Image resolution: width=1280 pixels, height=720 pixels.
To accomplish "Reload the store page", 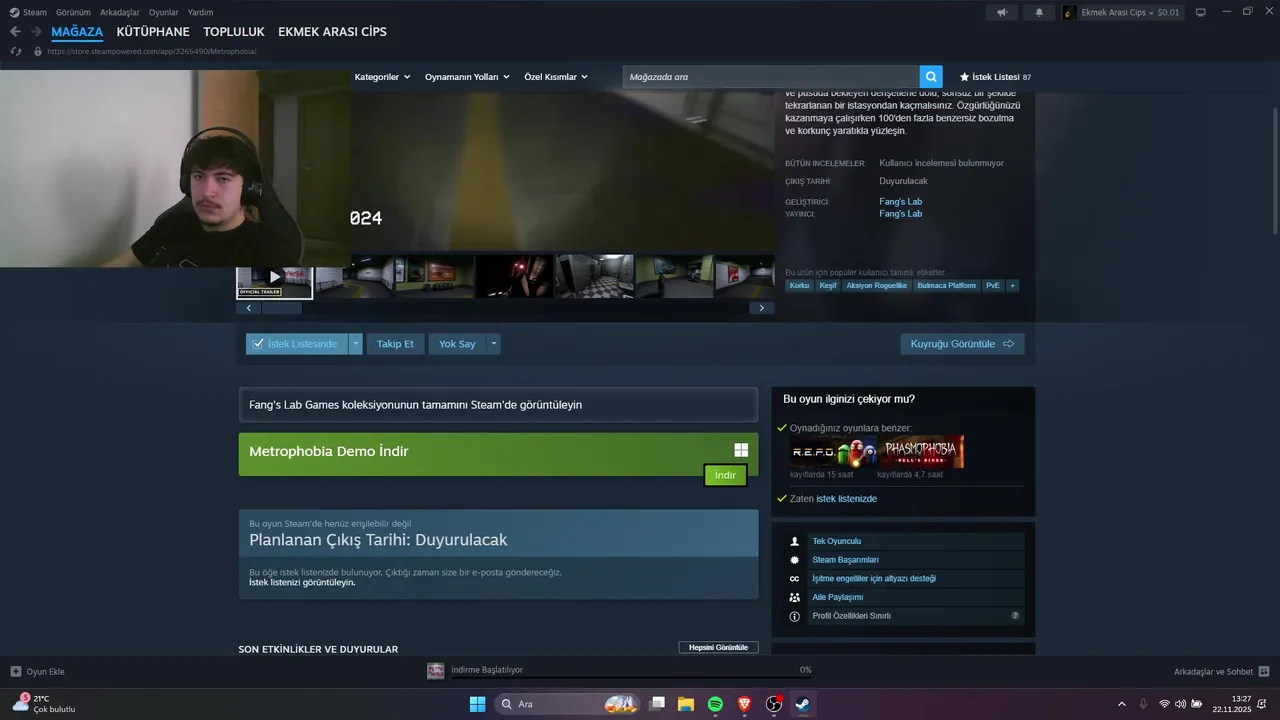I will 16,51.
